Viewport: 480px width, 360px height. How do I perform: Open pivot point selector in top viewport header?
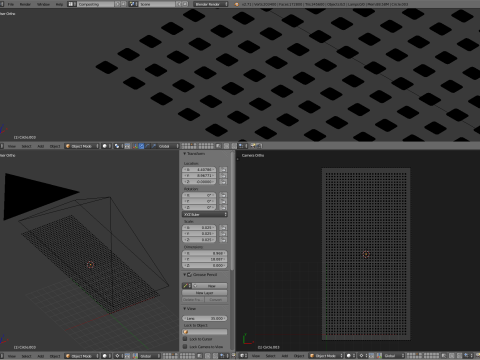pyautogui.click(x=118, y=146)
